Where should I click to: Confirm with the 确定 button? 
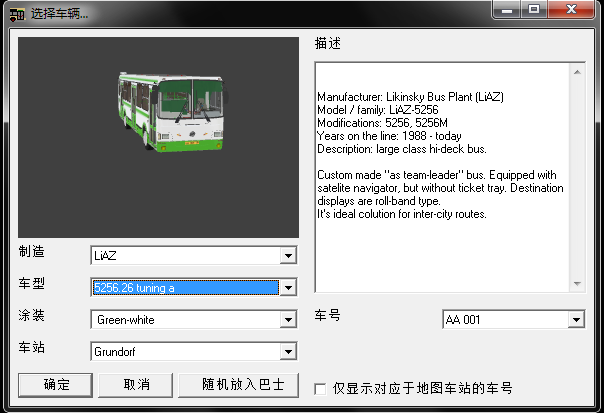(55, 384)
